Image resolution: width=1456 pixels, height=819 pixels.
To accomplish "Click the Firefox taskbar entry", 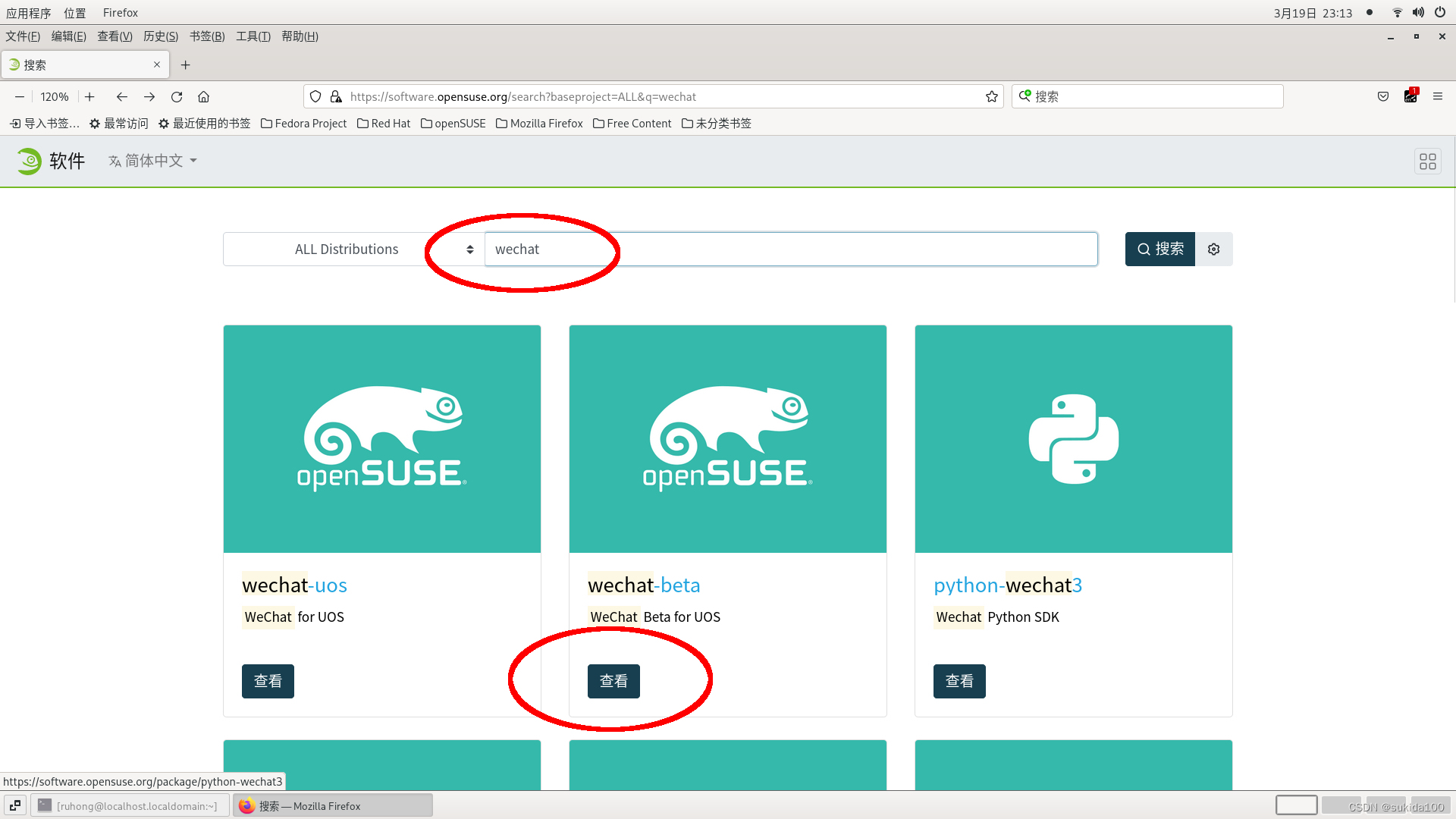I will click(333, 805).
